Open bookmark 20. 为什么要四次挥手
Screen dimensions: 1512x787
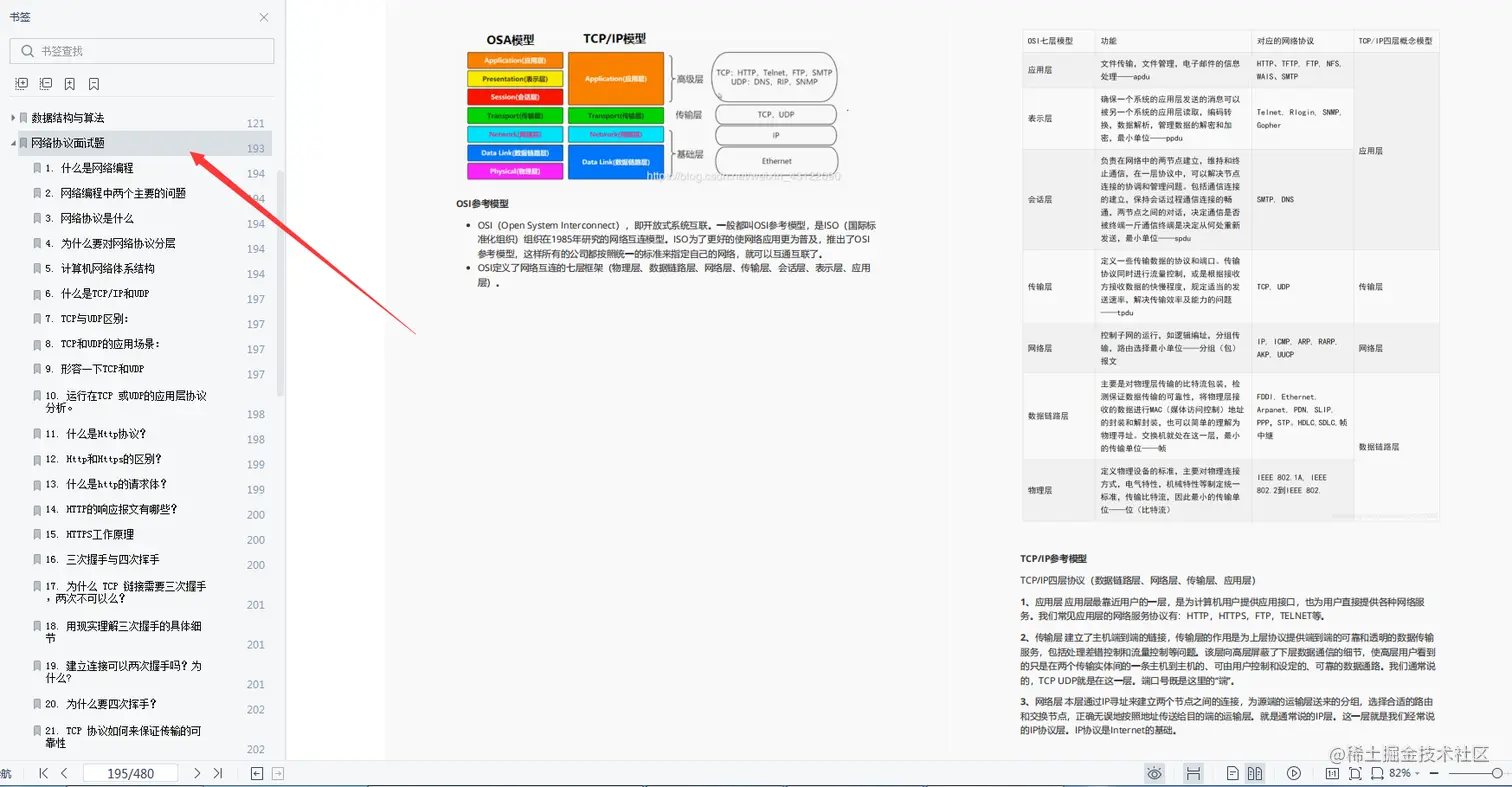(101, 704)
